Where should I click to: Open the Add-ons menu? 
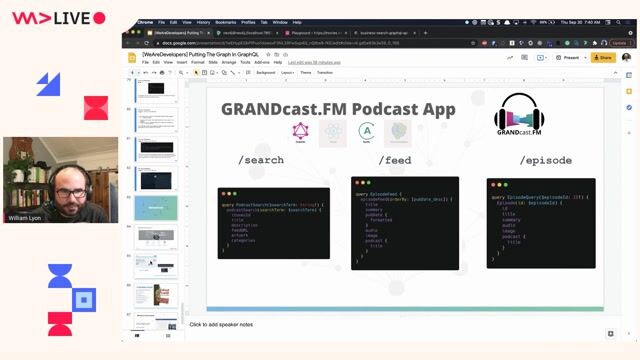tap(262, 62)
